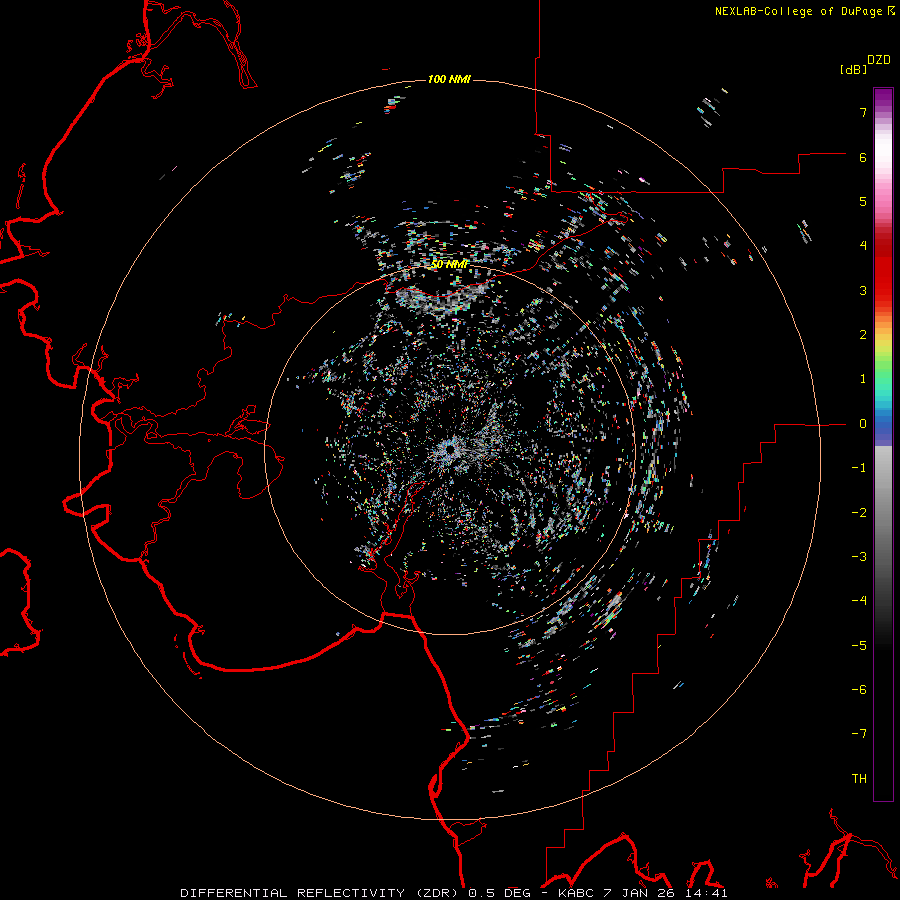900x900 pixels.
Task: Click the -5 value on the color scale
Action: coord(859,646)
